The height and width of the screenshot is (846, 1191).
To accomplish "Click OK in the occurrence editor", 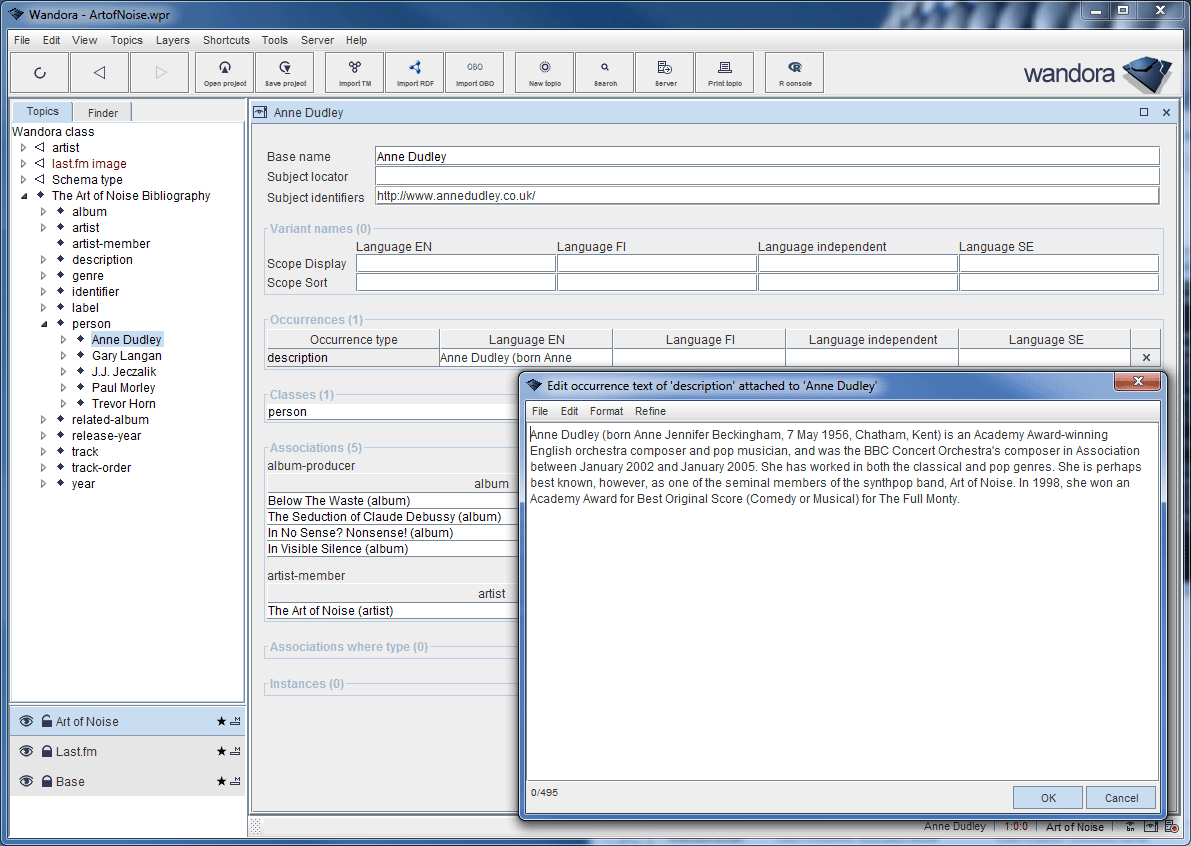I will tap(1047, 797).
